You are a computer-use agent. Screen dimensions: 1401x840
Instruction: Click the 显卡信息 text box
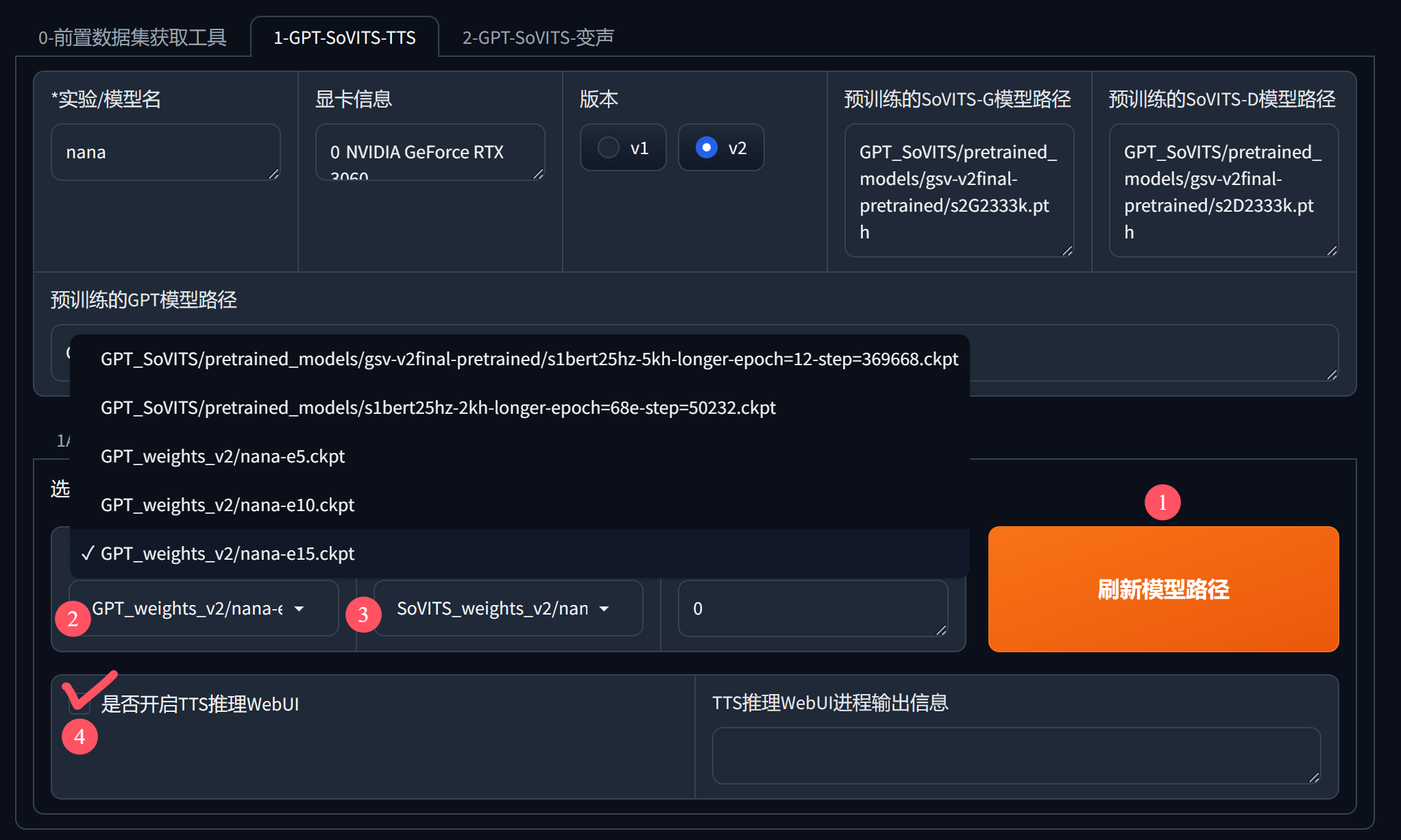coord(430,152)
